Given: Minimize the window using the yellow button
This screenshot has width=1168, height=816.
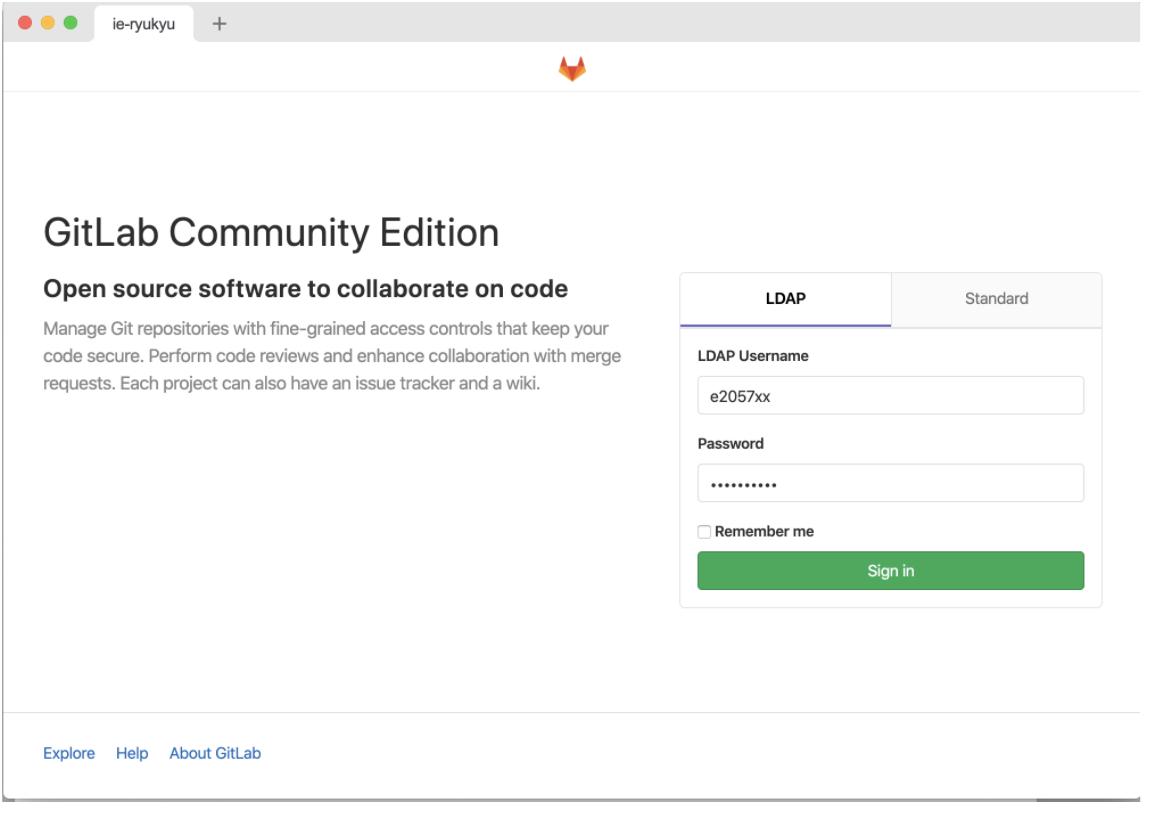Looking at the screenshot, I should pyautogui.click(x=48, y=23).
